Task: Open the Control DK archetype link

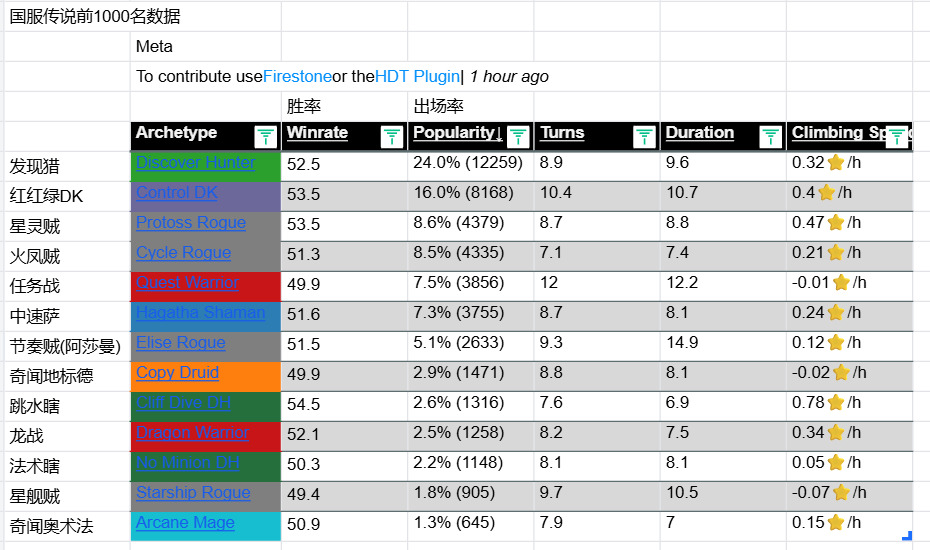Action: pyautogui.click(x=176, y=193)
